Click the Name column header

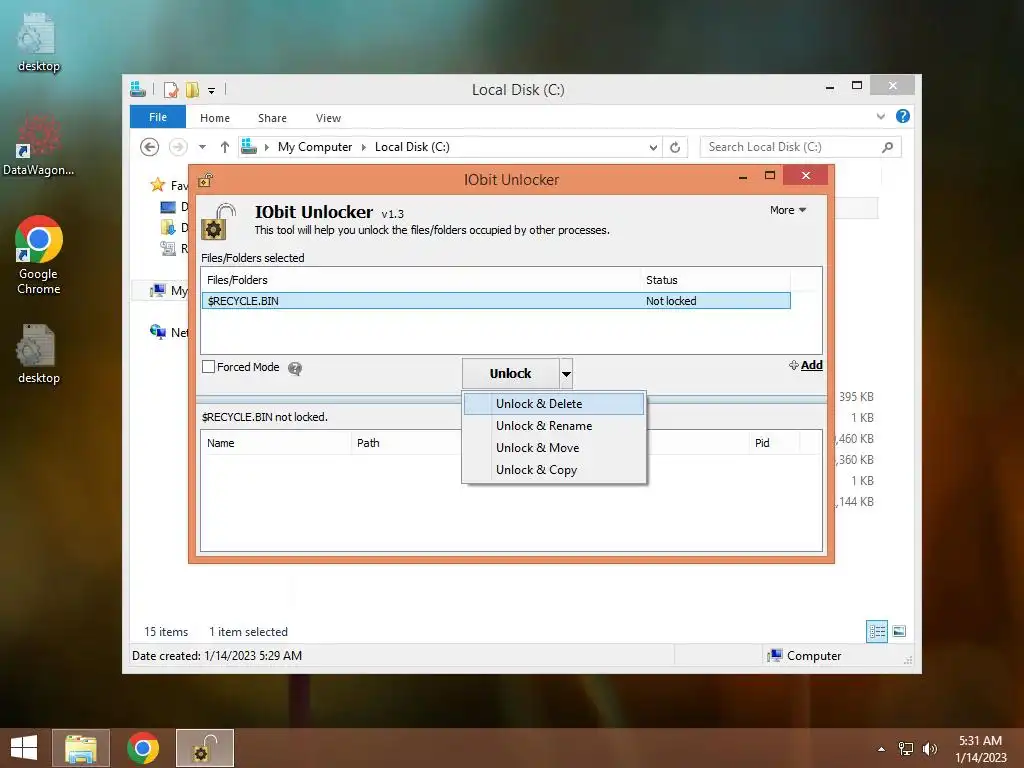click(x=276, y=443)
